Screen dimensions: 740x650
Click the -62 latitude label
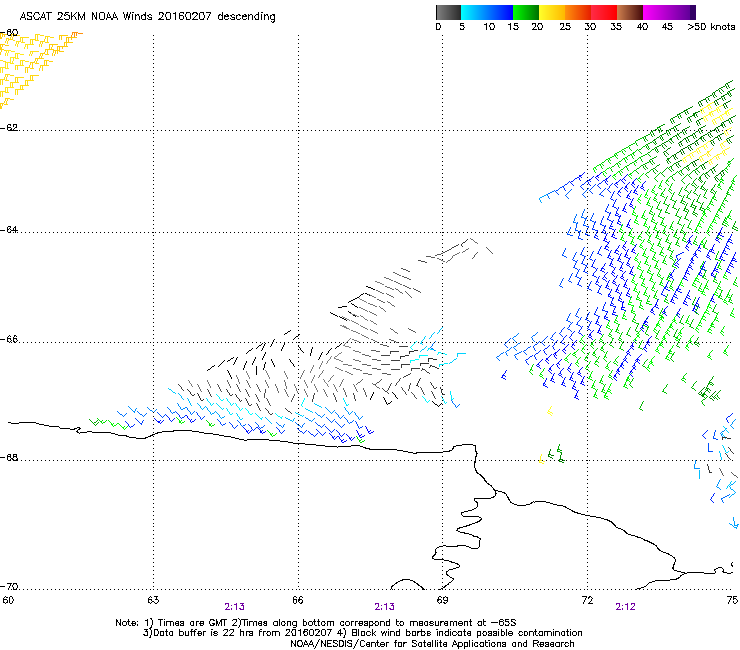[x=9, y=127]
